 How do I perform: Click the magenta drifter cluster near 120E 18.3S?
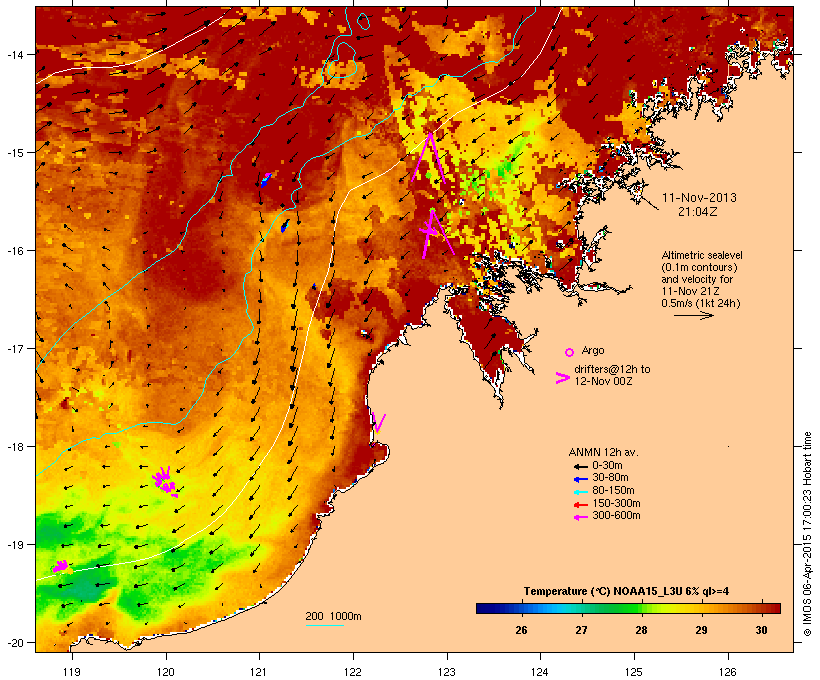(x=165, y=480)
